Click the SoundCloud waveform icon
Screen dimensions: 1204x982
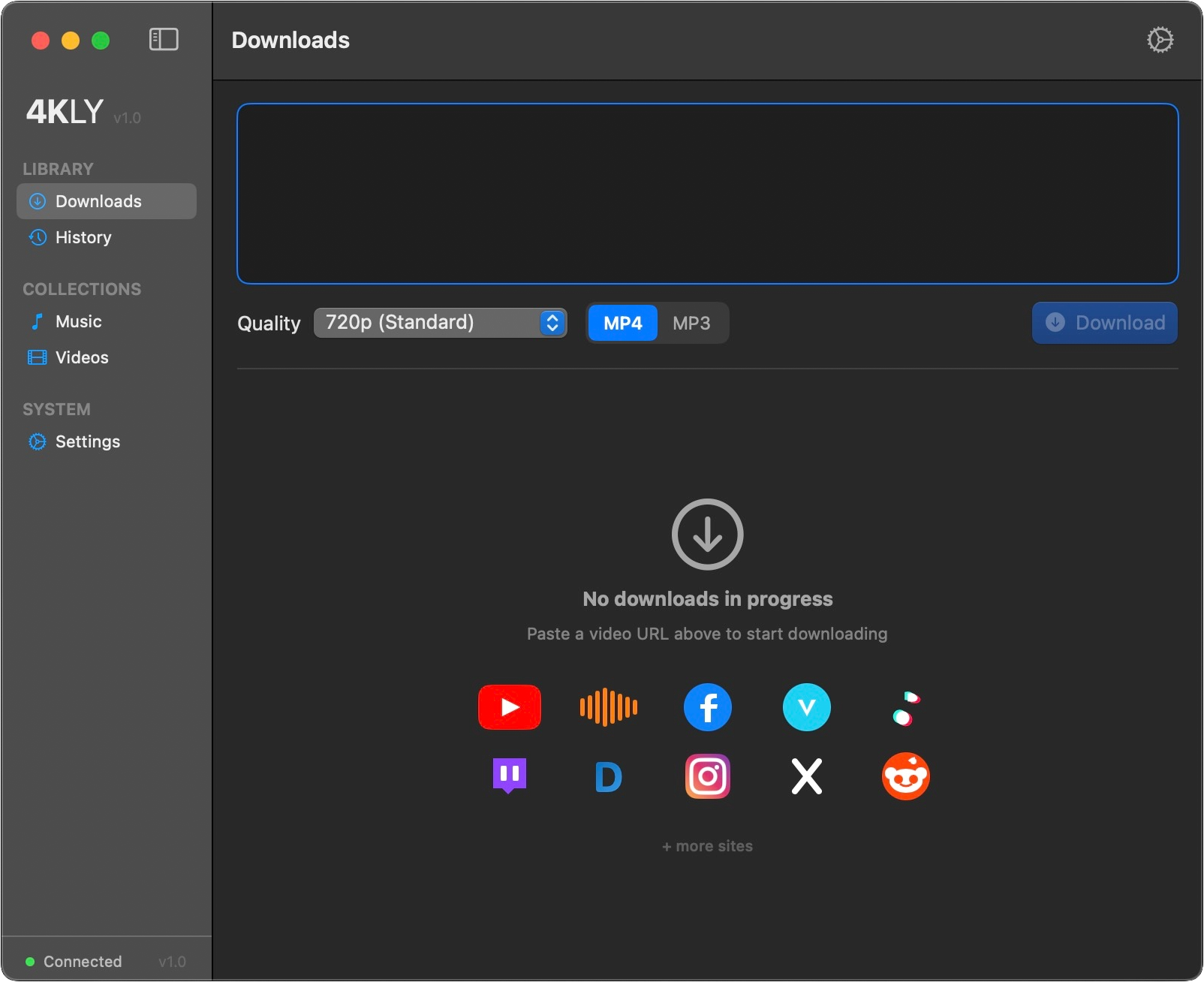[609, 707]
